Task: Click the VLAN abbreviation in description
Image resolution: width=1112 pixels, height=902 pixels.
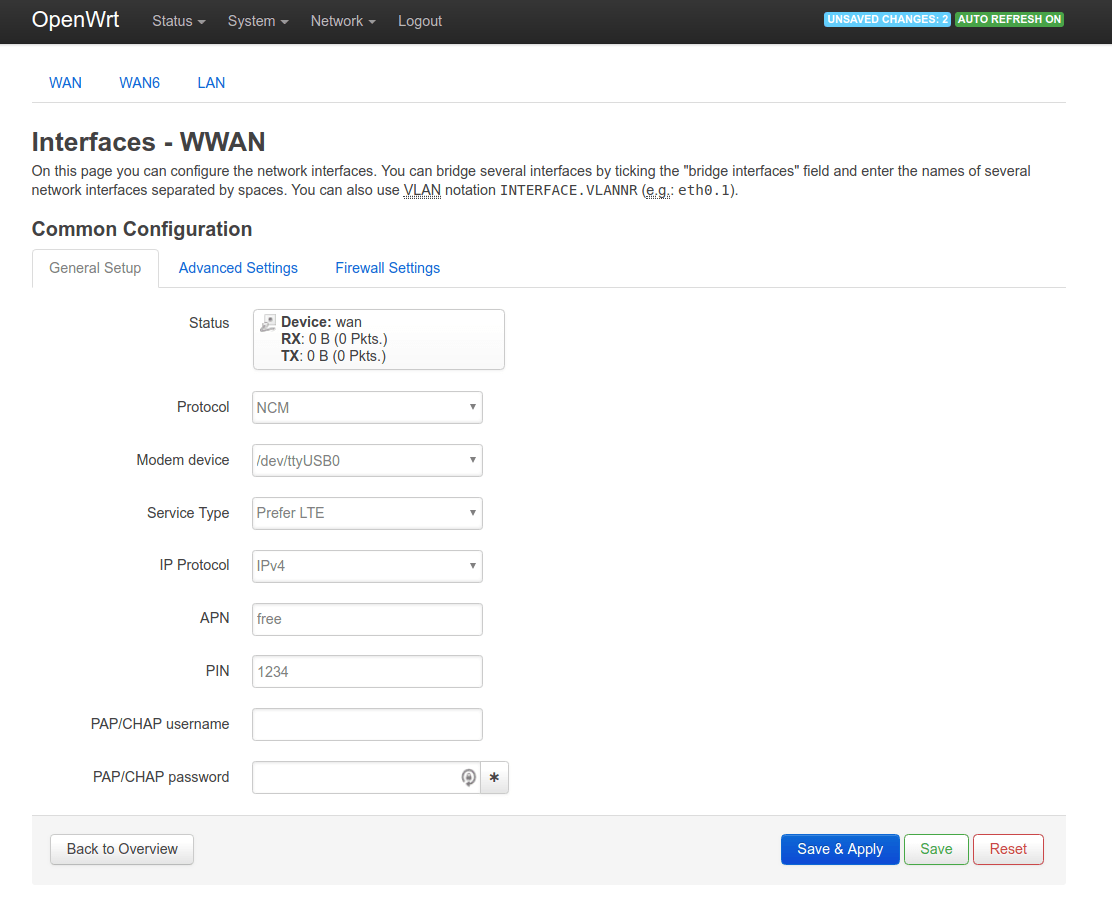Action: click(x=422, y=190)
